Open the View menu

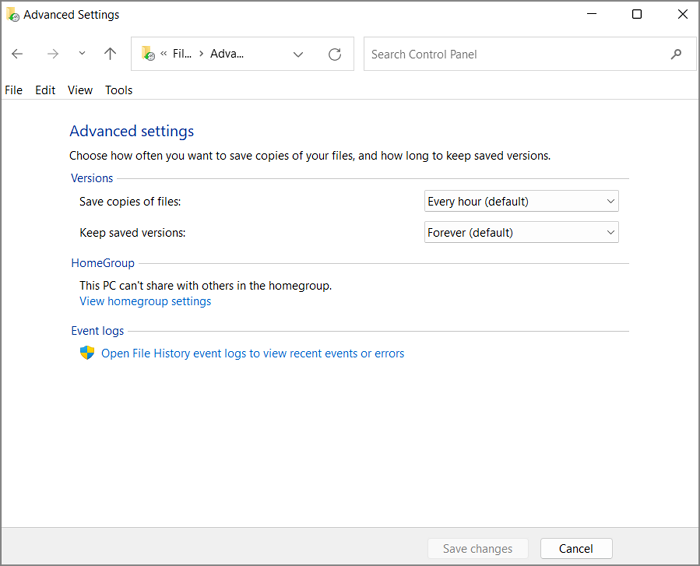tap(80, 90)
